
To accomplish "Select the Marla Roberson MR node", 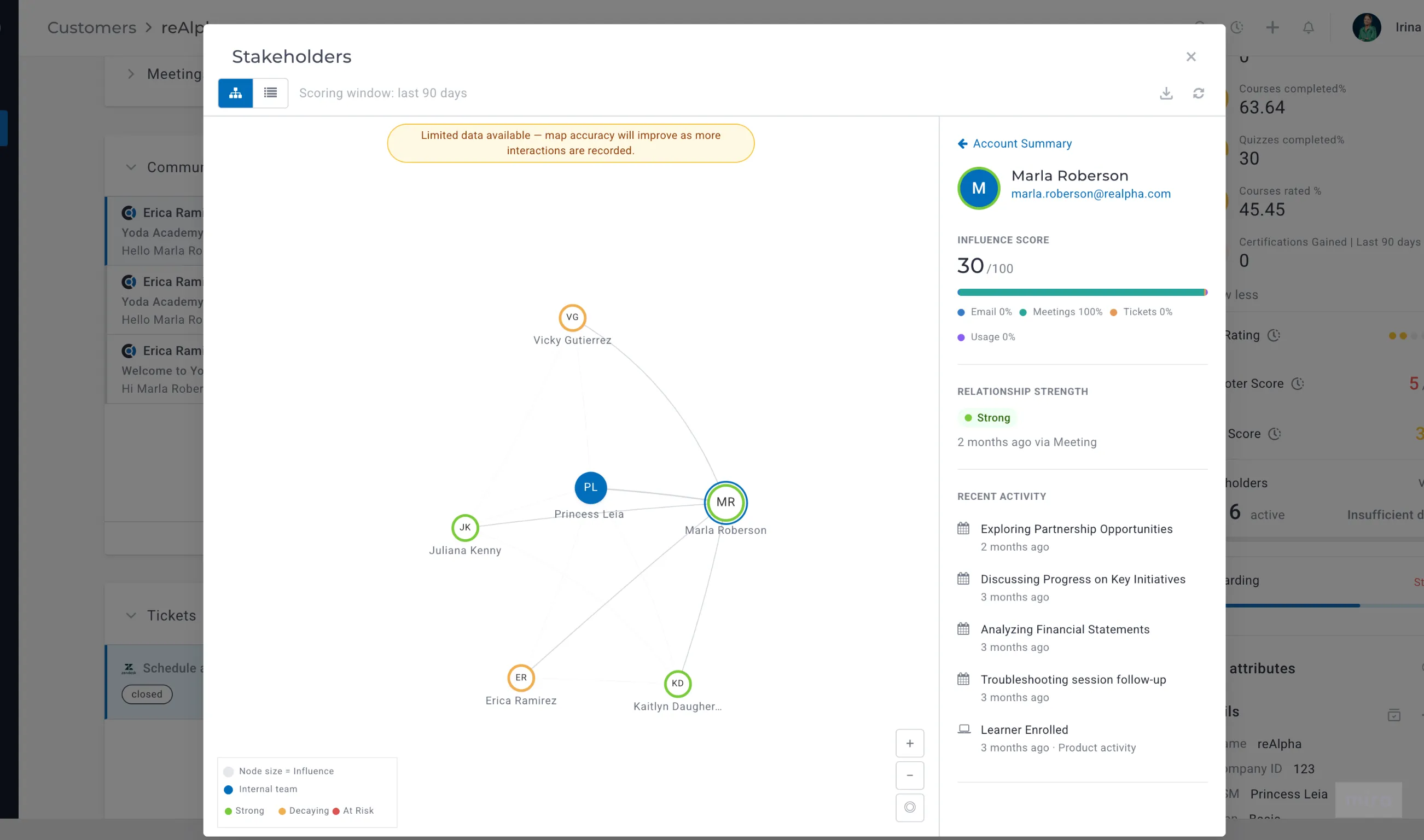I will [725, 502].
